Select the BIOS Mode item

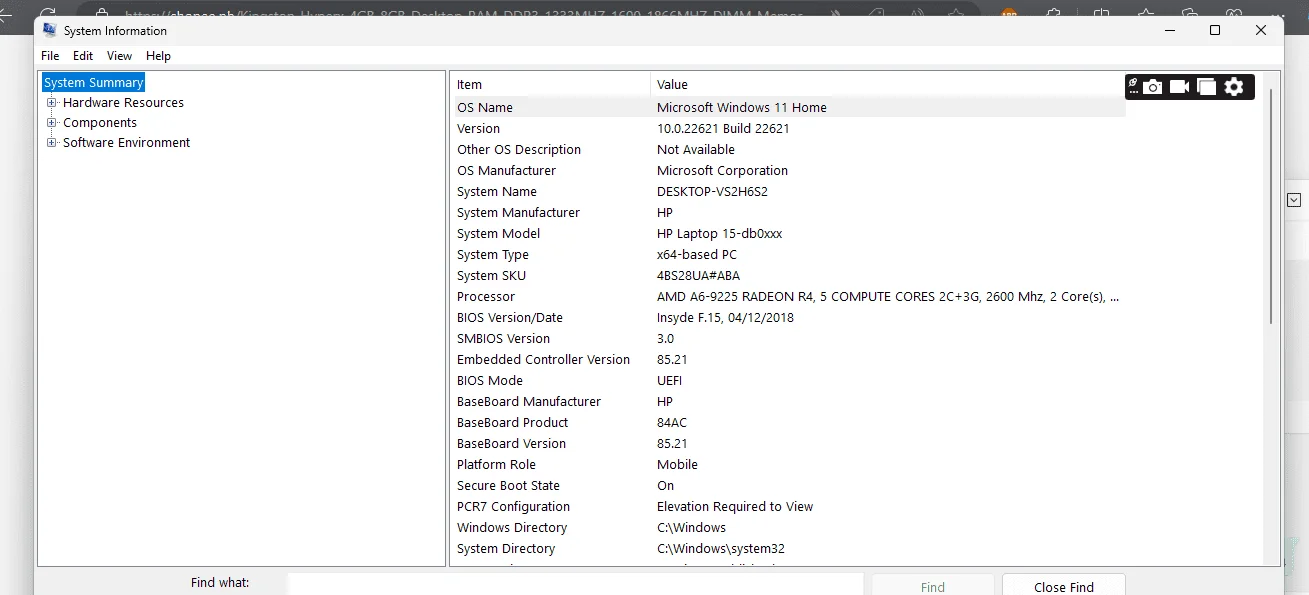[490, 380]
